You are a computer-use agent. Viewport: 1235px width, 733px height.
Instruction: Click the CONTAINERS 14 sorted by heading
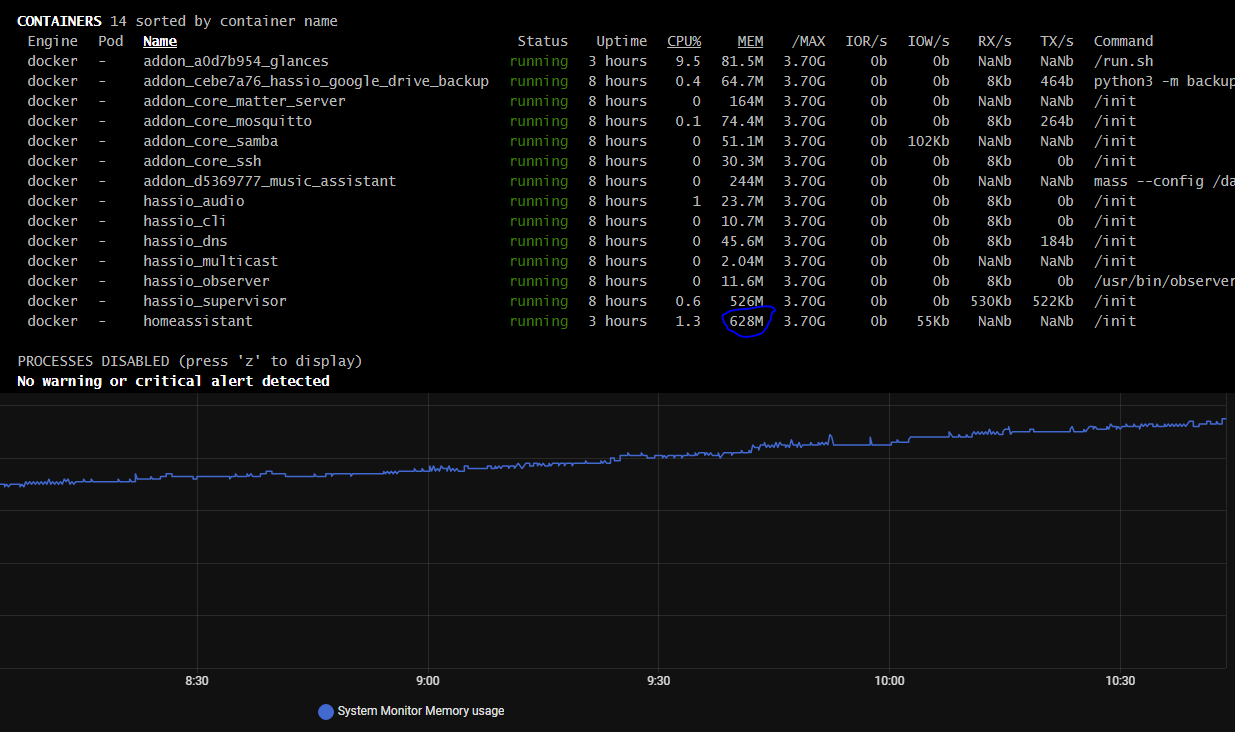point(177,21)
